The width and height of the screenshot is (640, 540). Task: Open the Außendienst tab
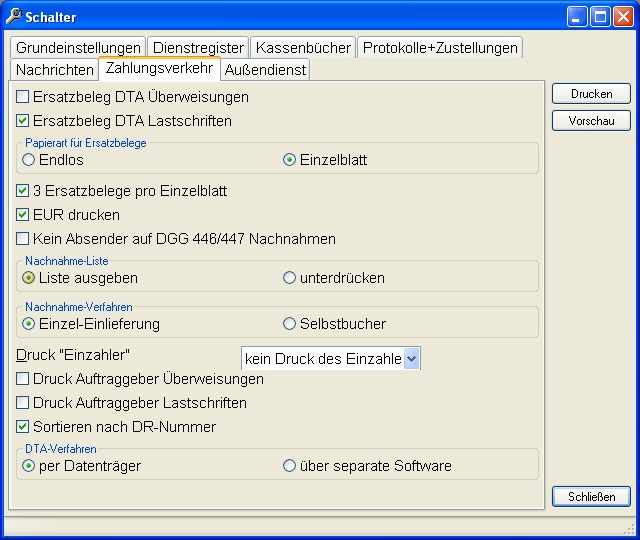(x=265, y=70)
